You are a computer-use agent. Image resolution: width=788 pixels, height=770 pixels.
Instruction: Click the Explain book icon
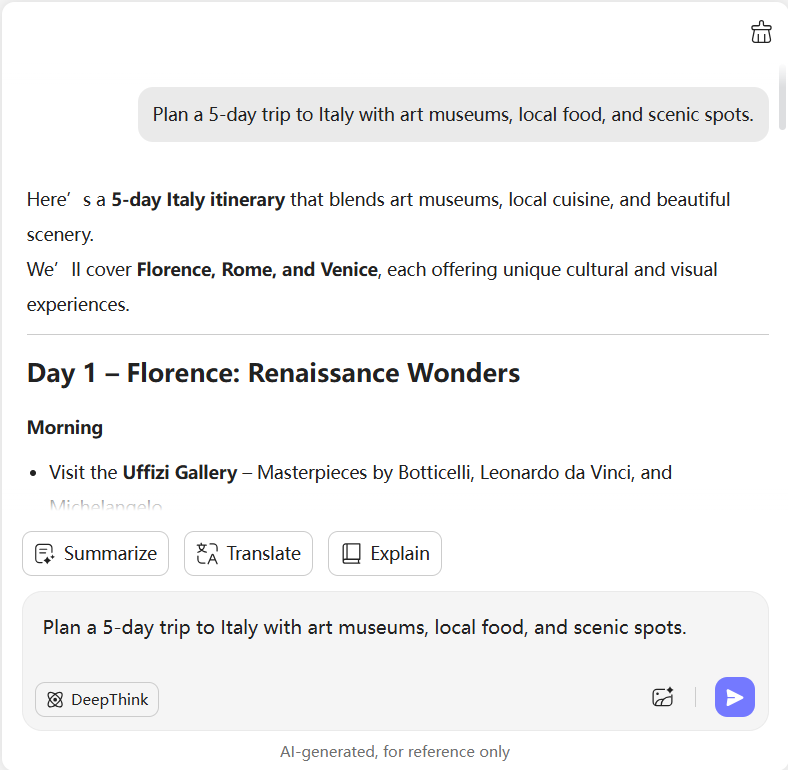point(351,554)
